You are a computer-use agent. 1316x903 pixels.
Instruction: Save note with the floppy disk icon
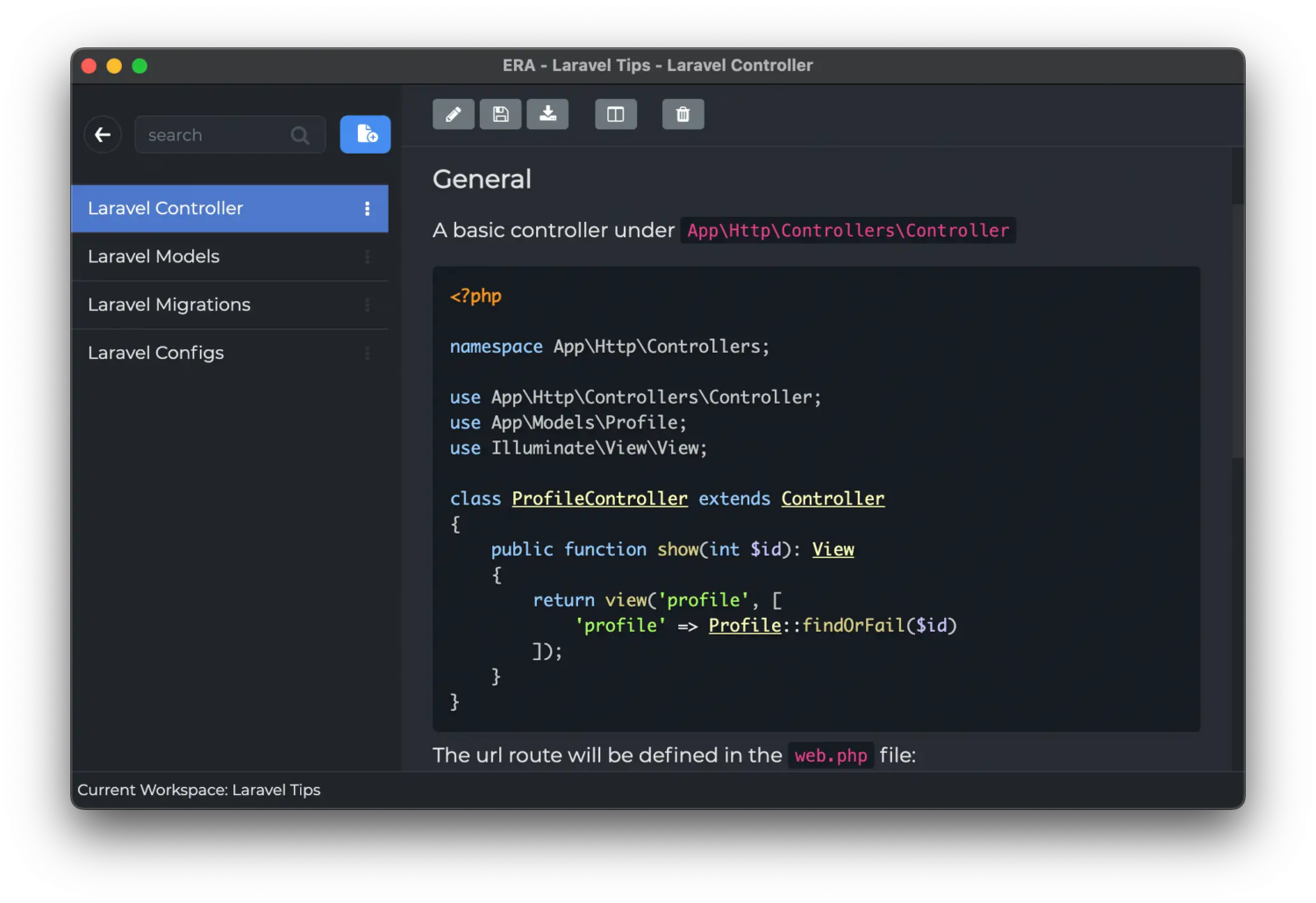(501, 114)
